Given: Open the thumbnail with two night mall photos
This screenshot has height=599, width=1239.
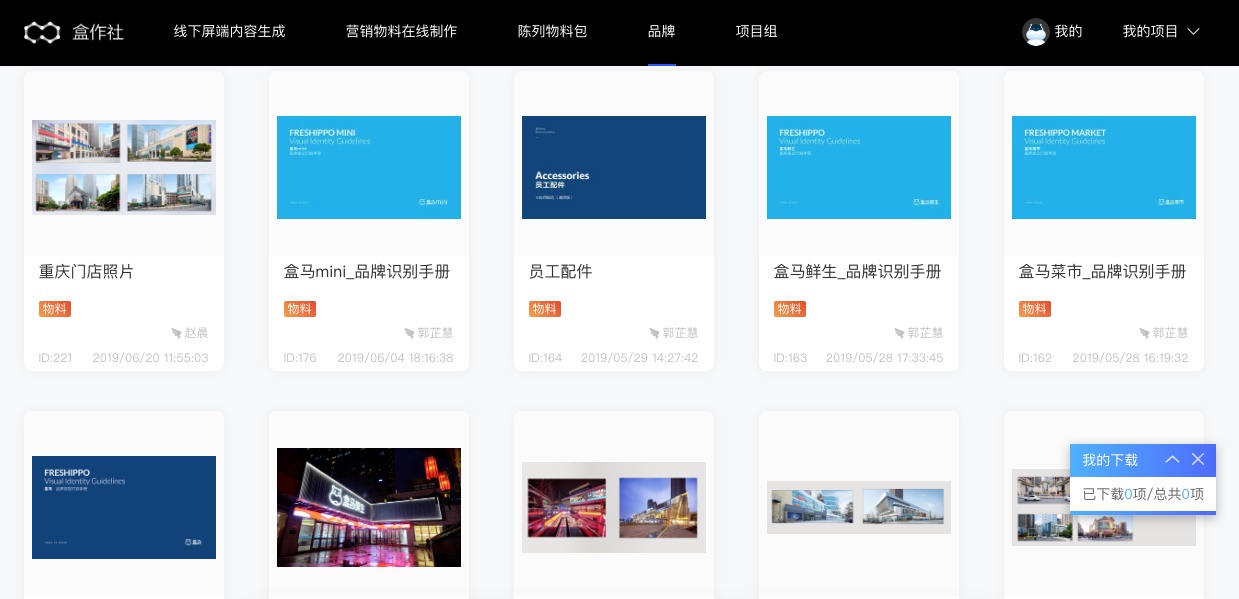Looking at the screenshot, I should point(614,507).
